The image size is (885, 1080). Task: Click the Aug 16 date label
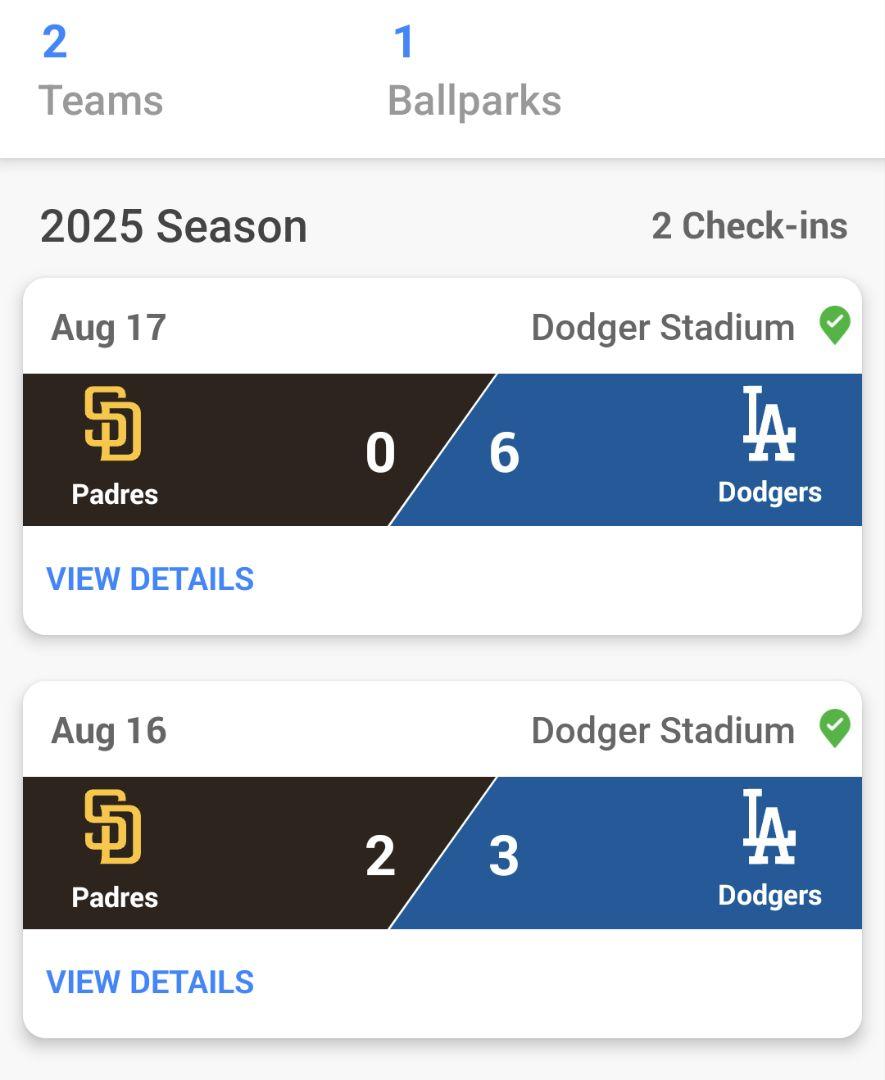point(108,730)
